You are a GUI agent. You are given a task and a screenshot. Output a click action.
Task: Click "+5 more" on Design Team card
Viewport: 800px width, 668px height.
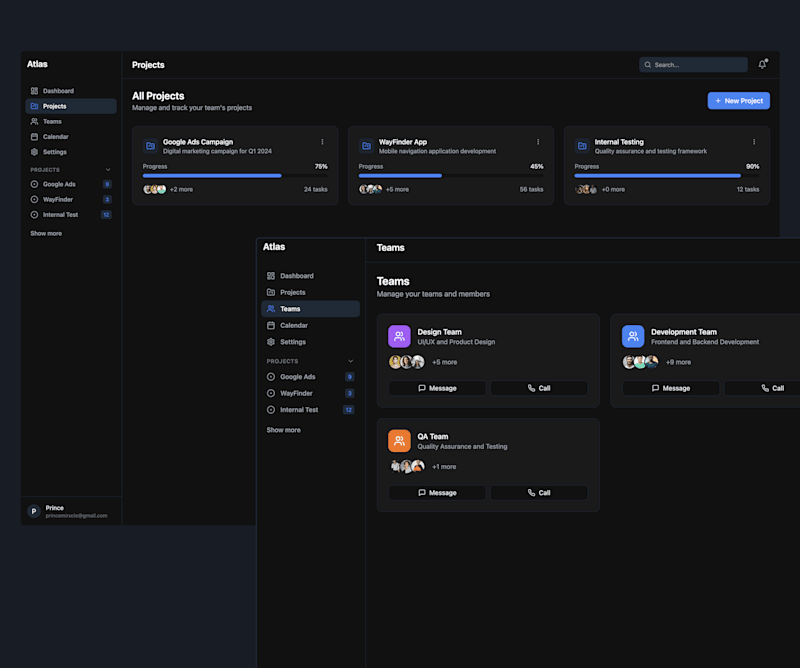point(444,362)
